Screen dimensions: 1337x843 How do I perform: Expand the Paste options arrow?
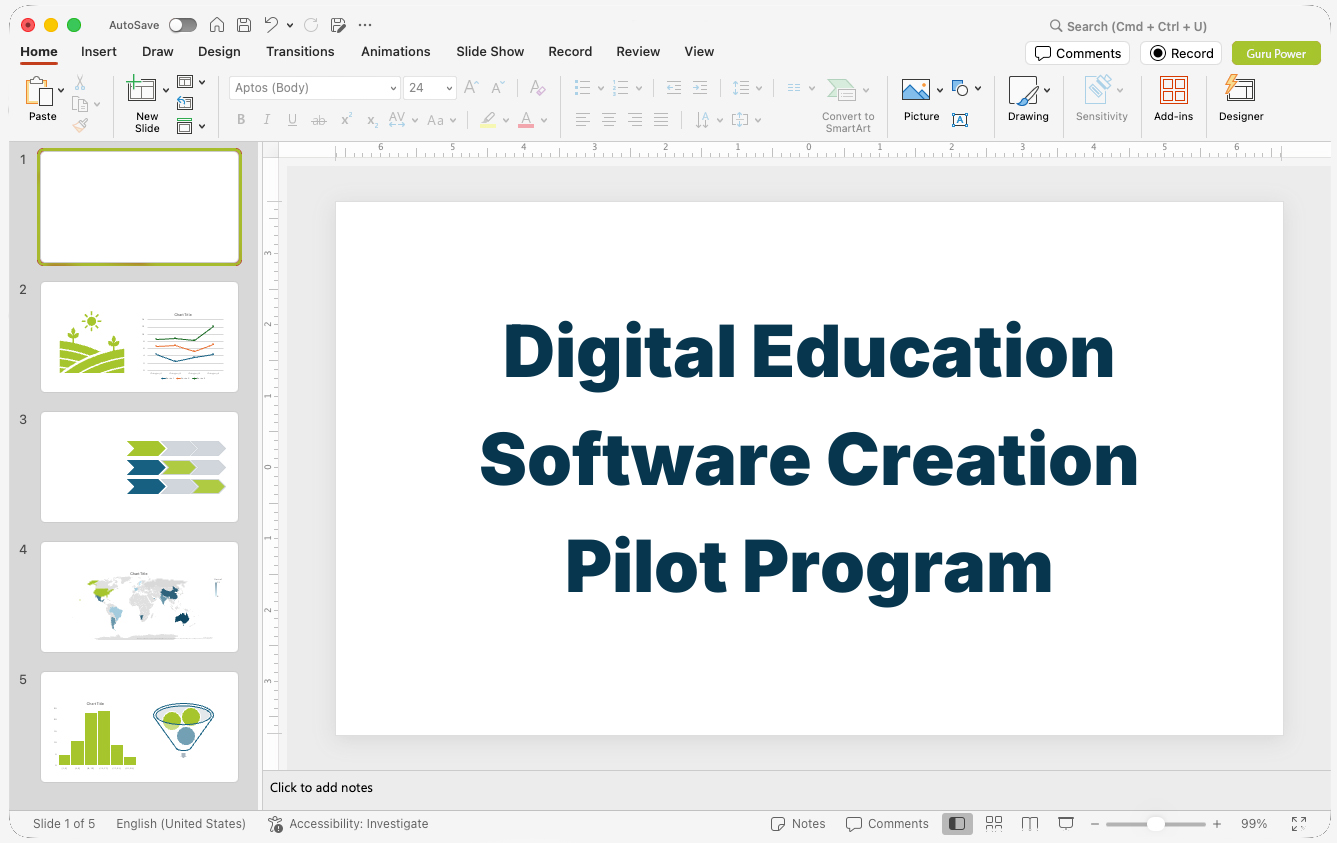pyautogui.click(x=61, y=90)
